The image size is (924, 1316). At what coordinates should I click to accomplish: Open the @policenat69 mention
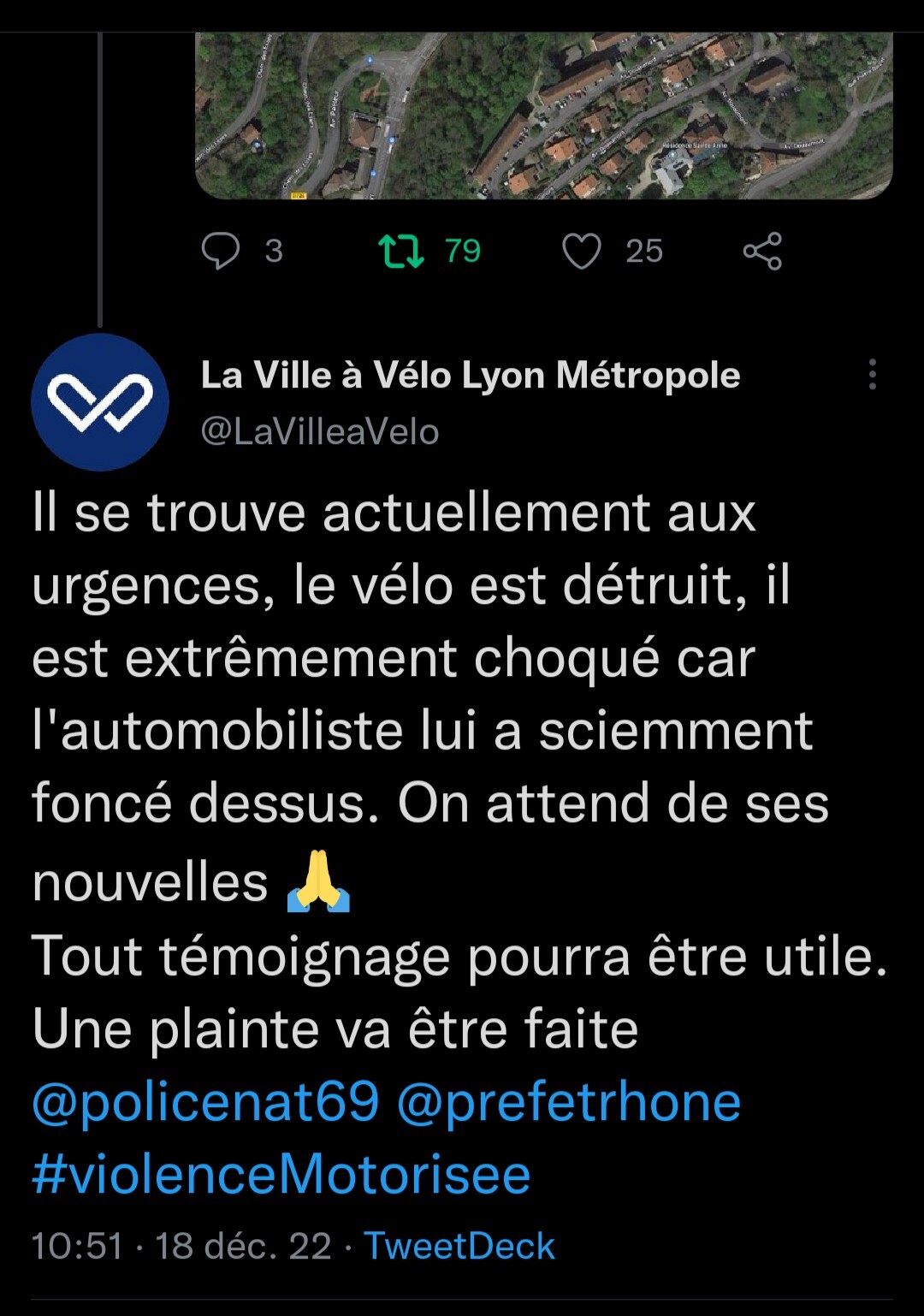click(205, 1101)
